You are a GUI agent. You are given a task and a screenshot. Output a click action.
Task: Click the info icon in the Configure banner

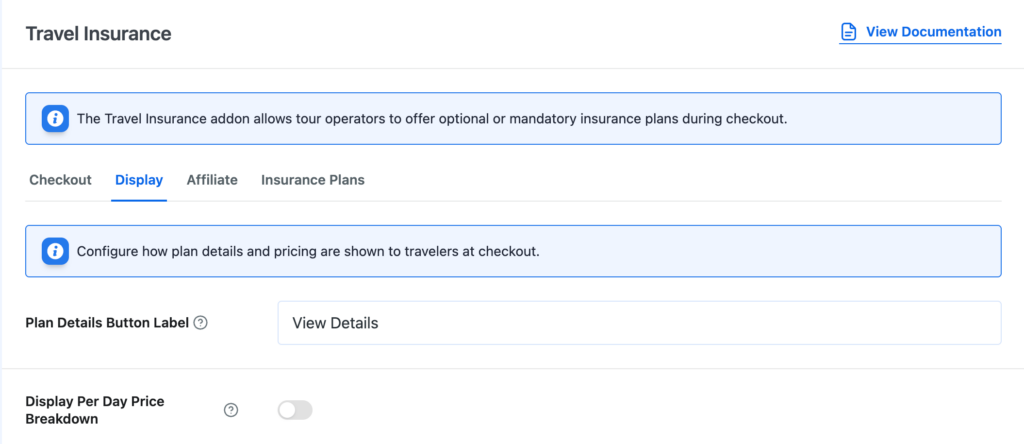click(x=55, y=251)
